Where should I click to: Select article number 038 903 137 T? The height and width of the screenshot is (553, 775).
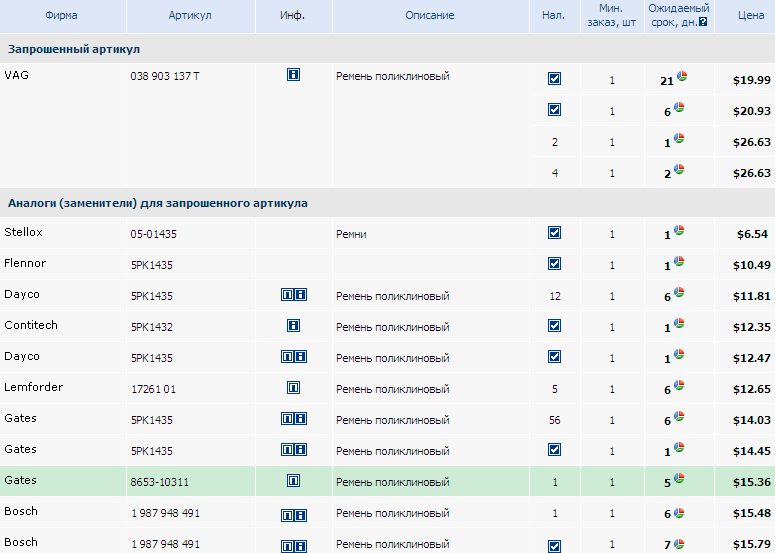(x=165, y=76)
